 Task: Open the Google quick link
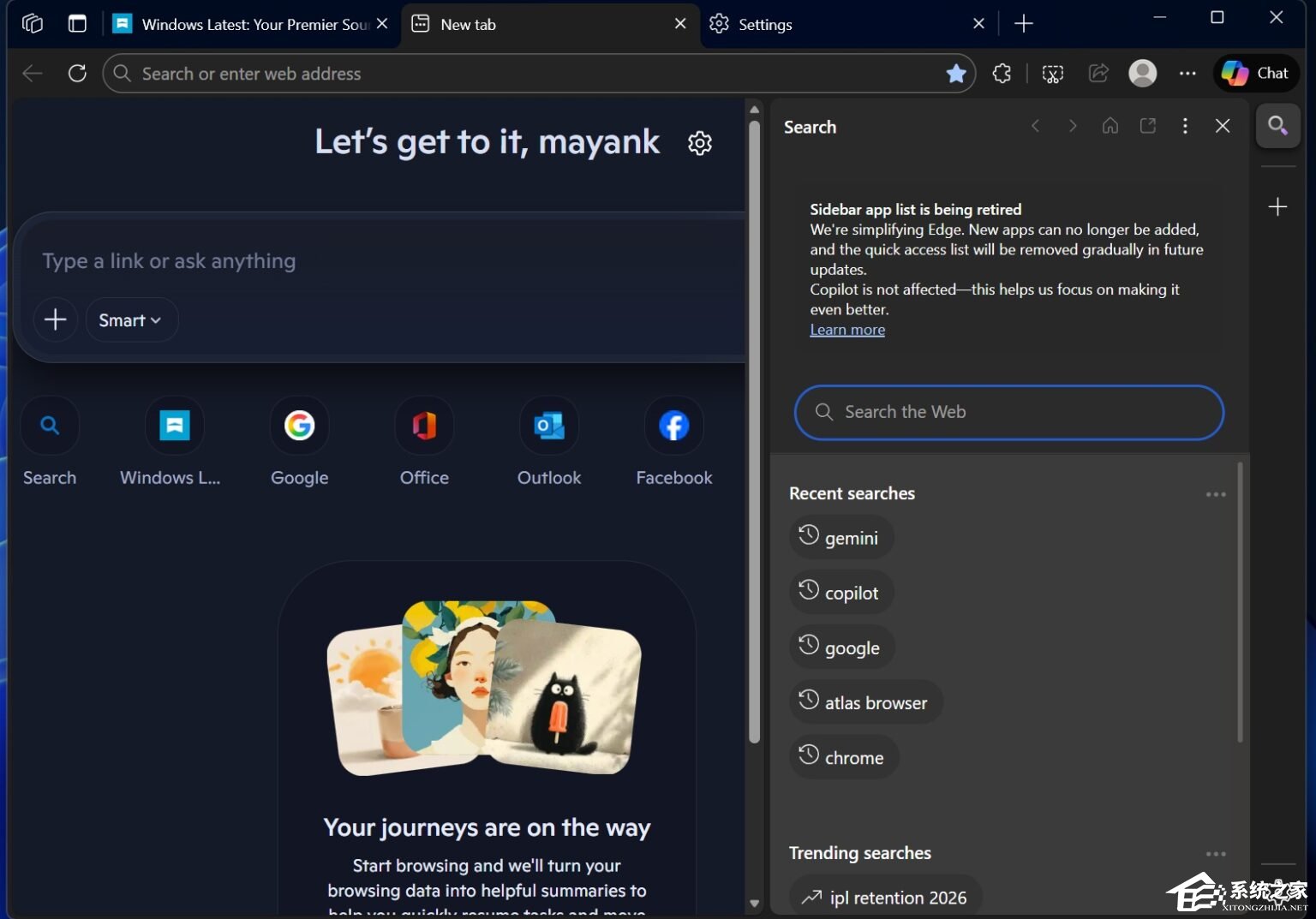pyautogui.click(x=300, y=442)
